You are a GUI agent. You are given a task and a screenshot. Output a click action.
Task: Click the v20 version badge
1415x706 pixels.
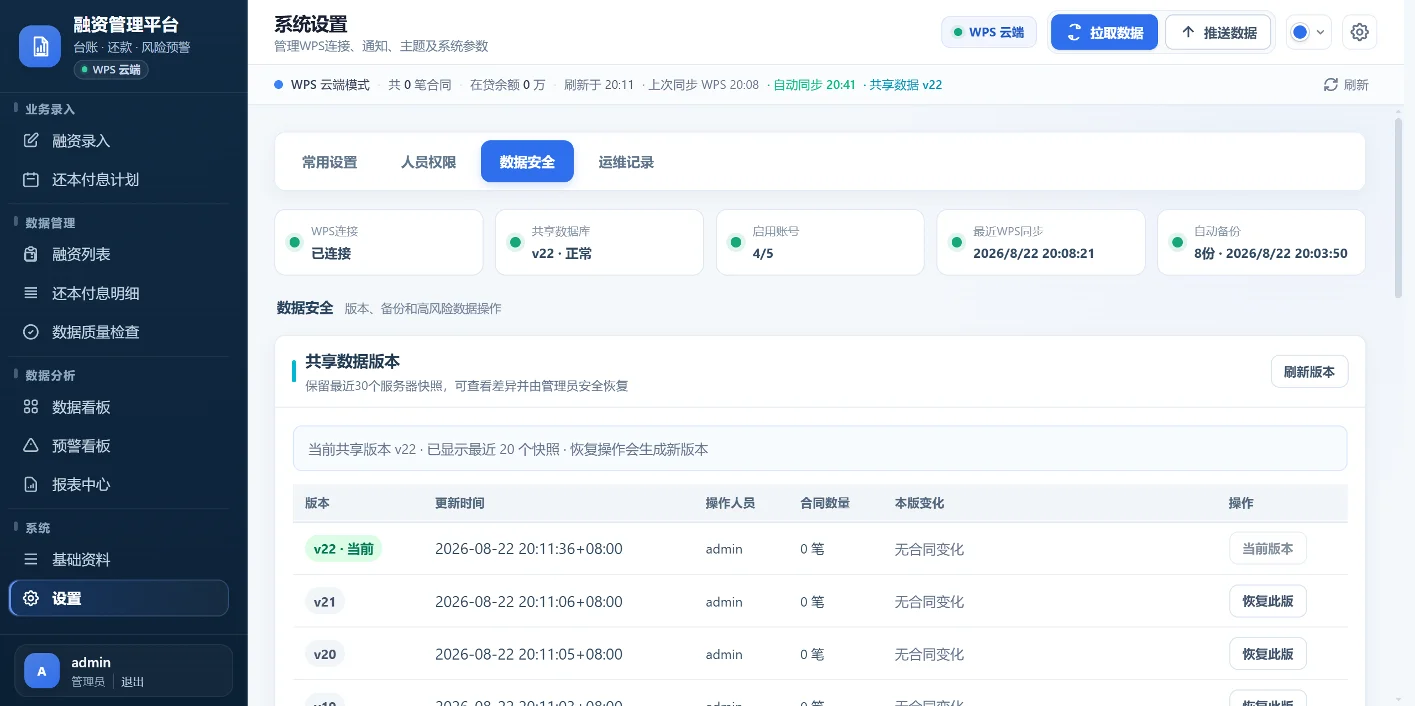click(x=324, y=654)
